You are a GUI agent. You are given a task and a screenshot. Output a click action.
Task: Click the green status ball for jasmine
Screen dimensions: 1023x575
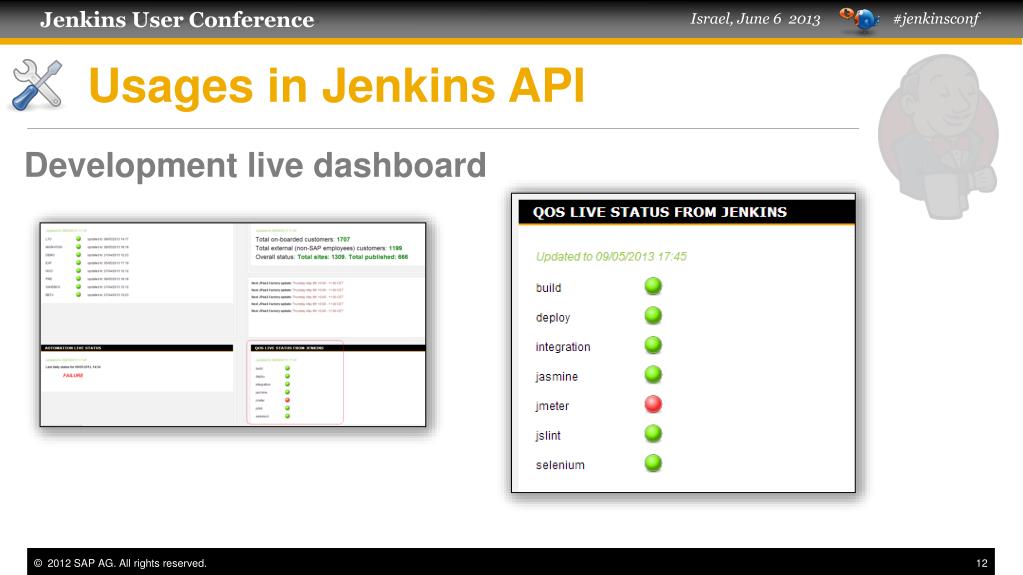click(653, 375)
